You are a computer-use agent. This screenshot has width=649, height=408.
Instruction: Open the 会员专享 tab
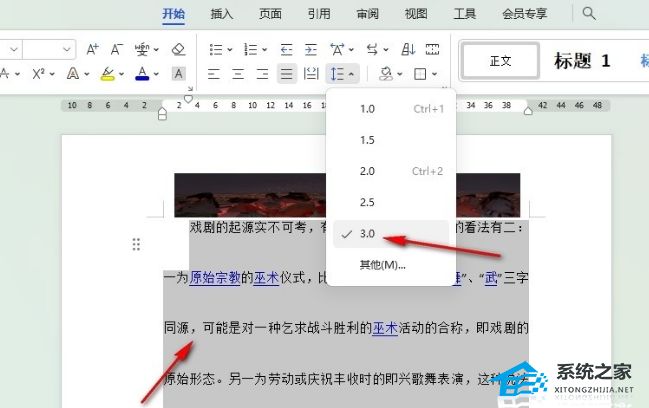[524, 14]
